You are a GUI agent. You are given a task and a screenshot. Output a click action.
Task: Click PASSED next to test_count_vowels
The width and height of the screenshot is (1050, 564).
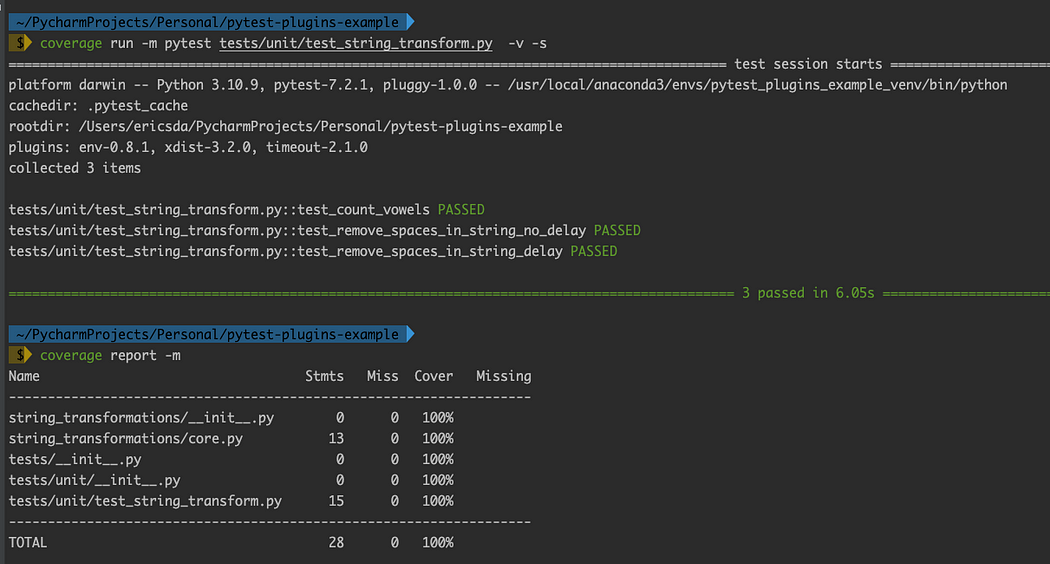pyautogui.click(x=461, y=210)
